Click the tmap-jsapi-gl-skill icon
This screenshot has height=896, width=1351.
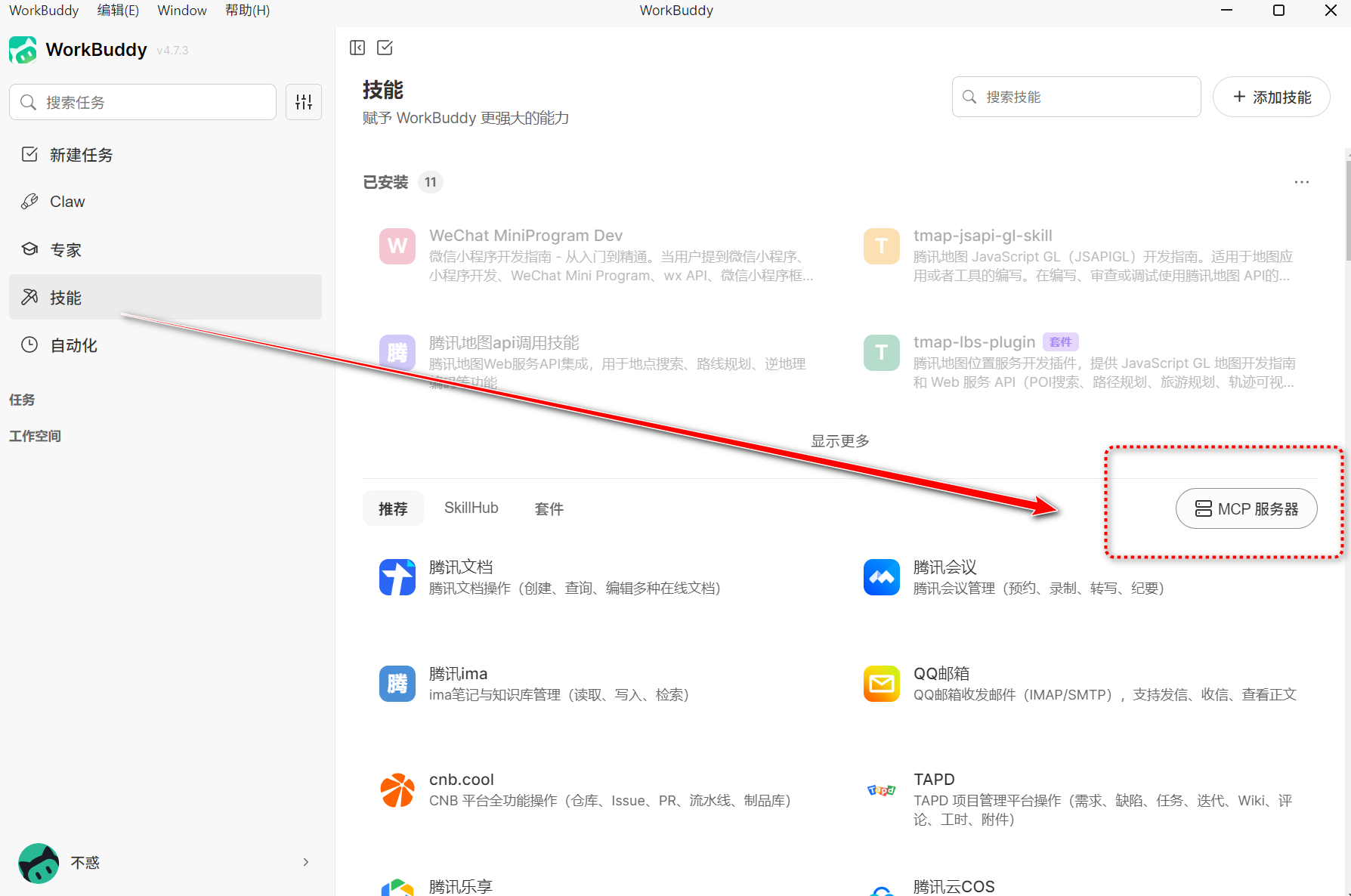[x=882, y=246]
